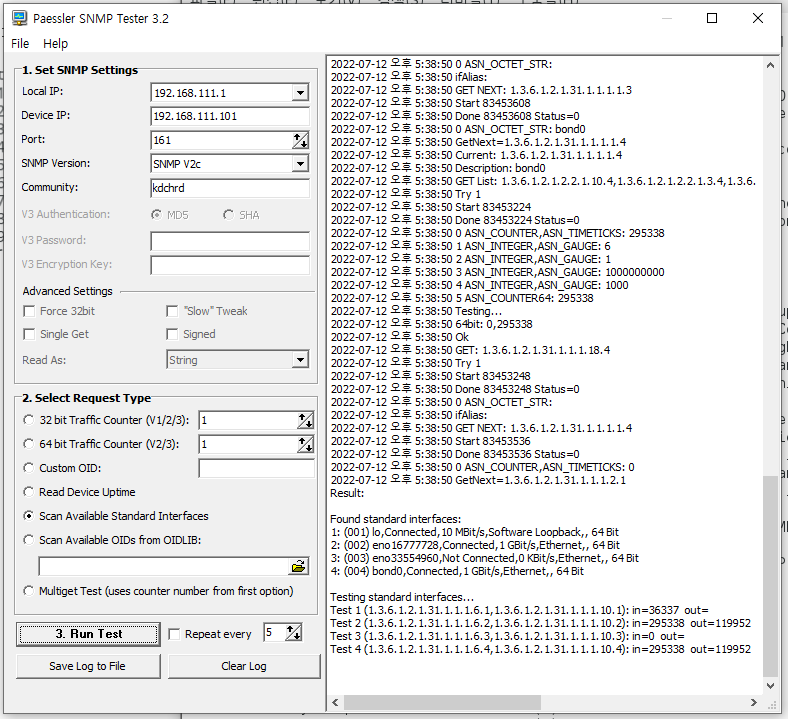Click the Paessler SNMP Tester app icon

[x=20, y=18]
